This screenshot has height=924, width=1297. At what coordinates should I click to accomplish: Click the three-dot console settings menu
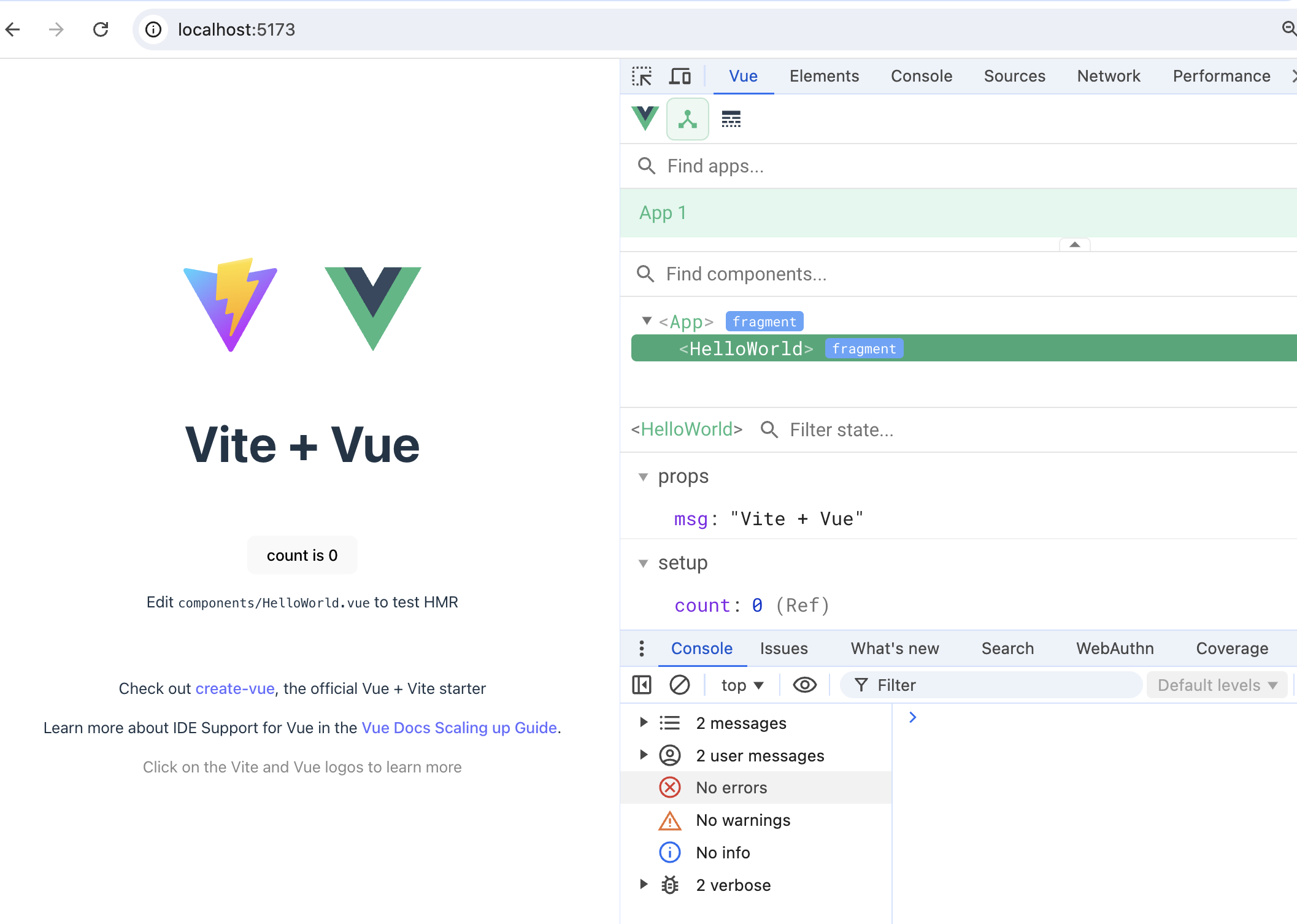click(x=641, y=648)
